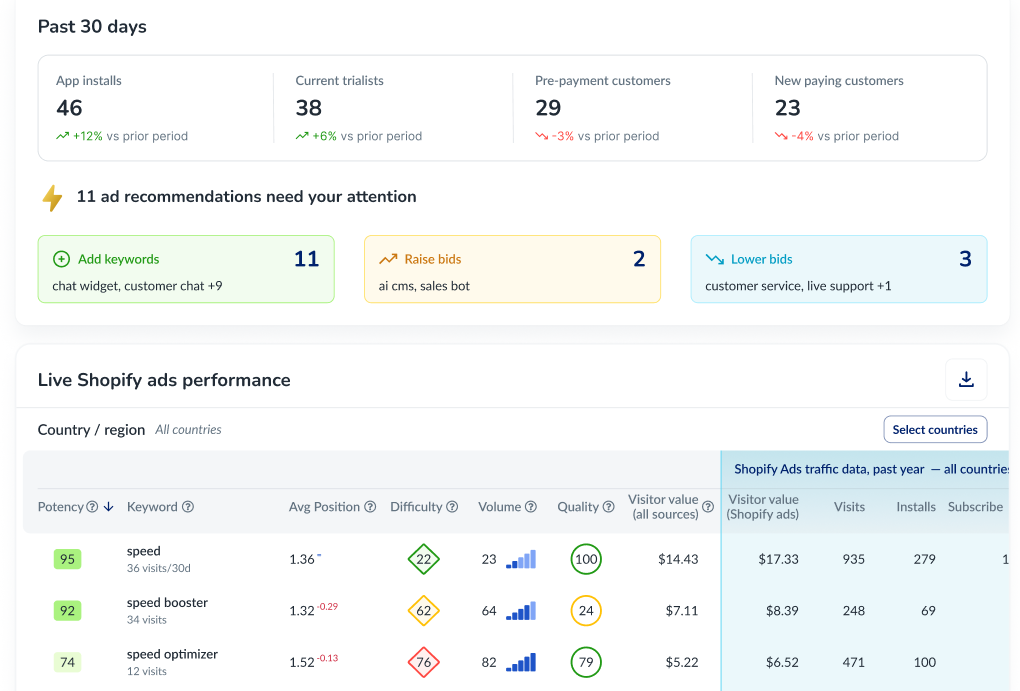Click volume bars icon in speed booster row
Viewport: 1020px width, 691px height.
(521, 610)
